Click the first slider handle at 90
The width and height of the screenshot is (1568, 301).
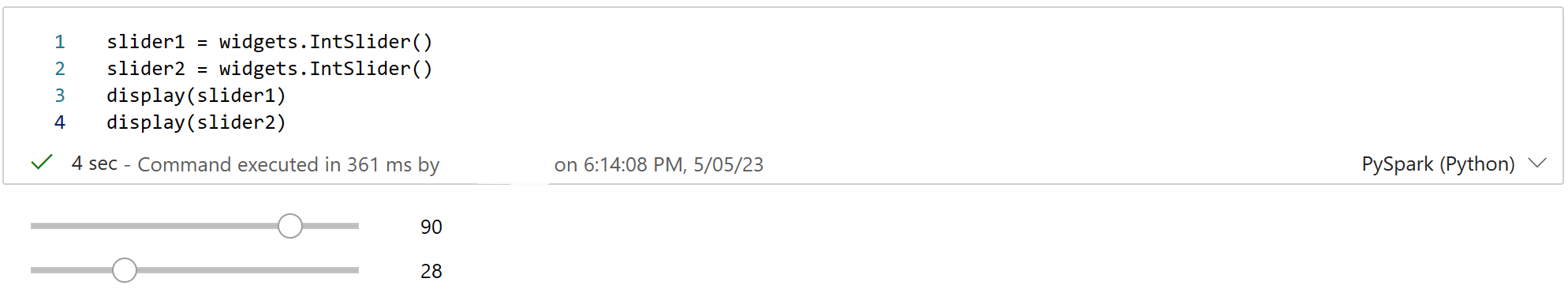(290, 226)
